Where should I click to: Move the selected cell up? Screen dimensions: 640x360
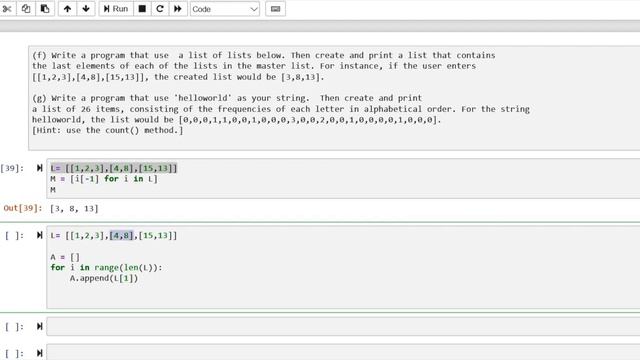pos(67,9)
